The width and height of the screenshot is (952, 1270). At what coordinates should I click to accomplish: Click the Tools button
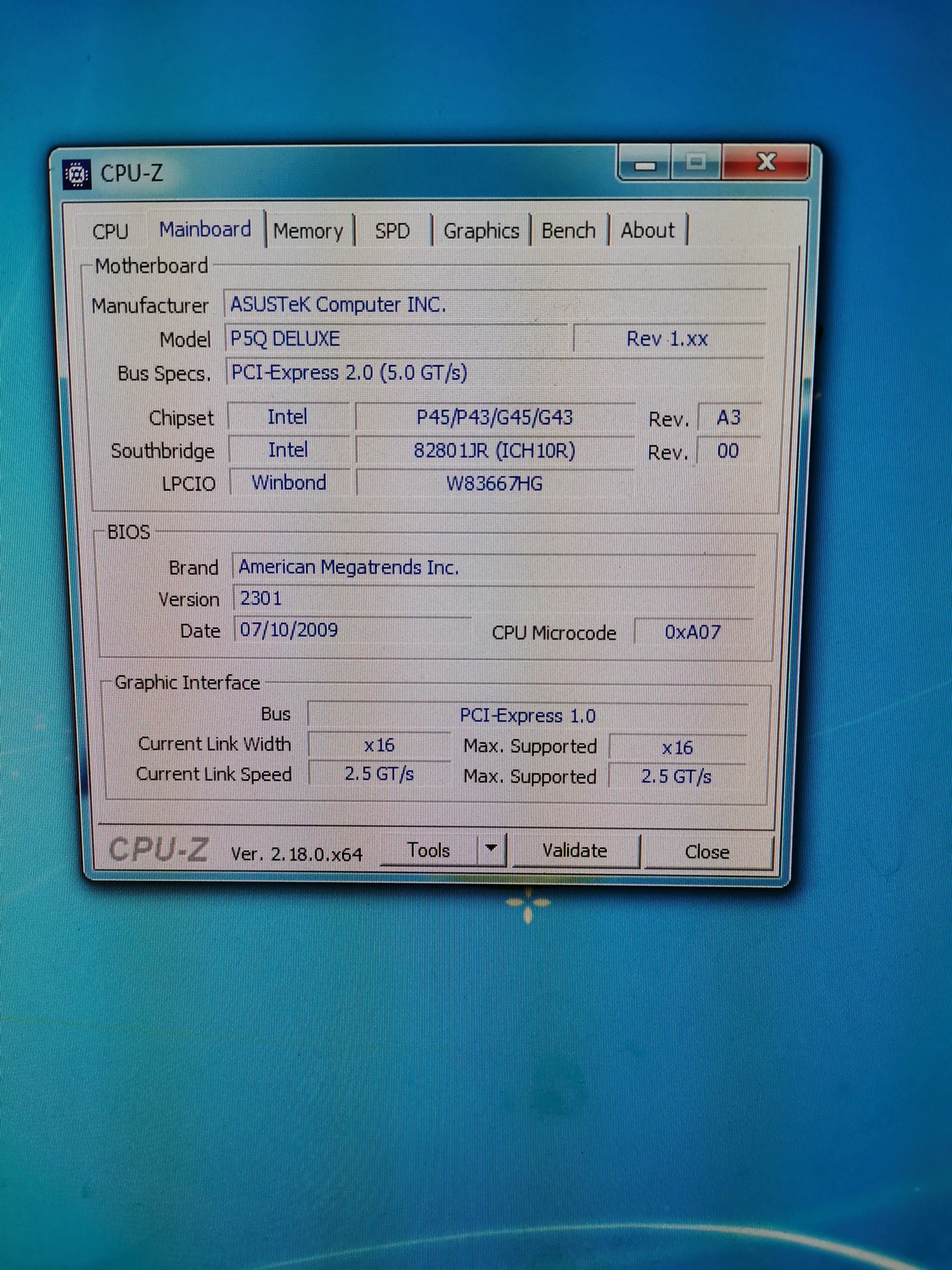(429, 850)
